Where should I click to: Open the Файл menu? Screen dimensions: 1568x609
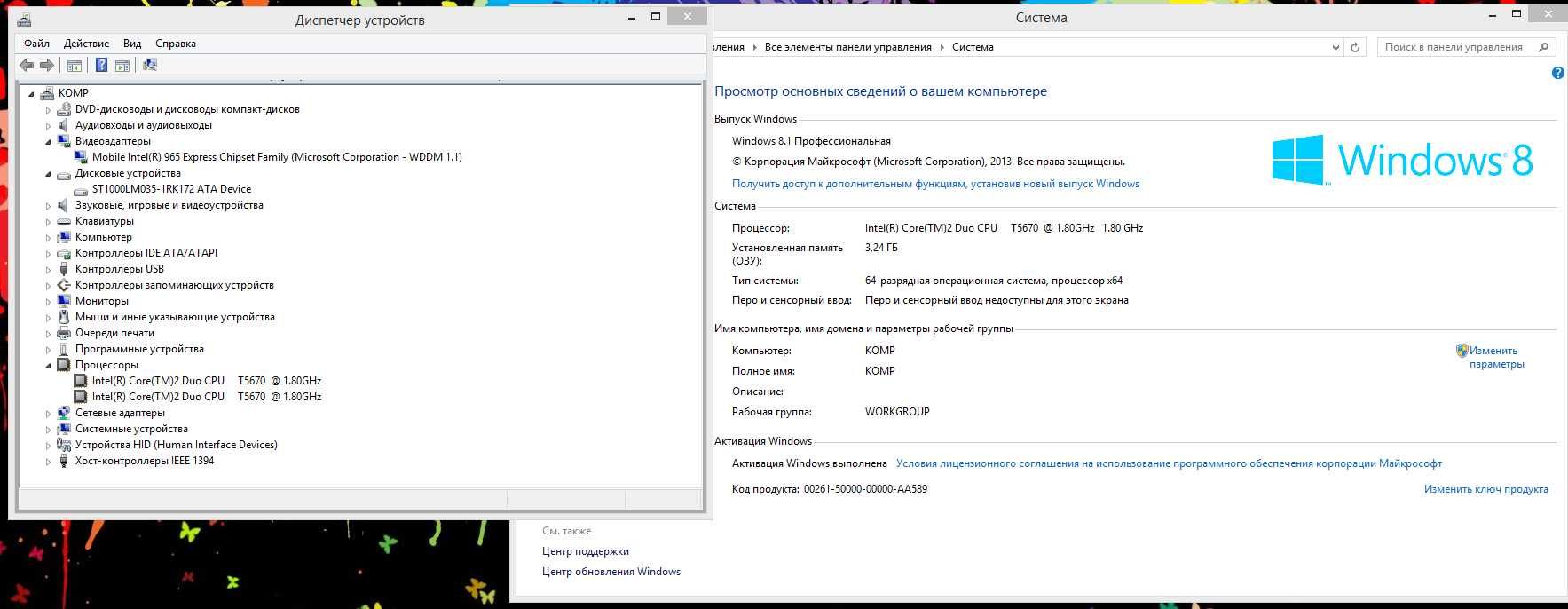tap(37, 43)
